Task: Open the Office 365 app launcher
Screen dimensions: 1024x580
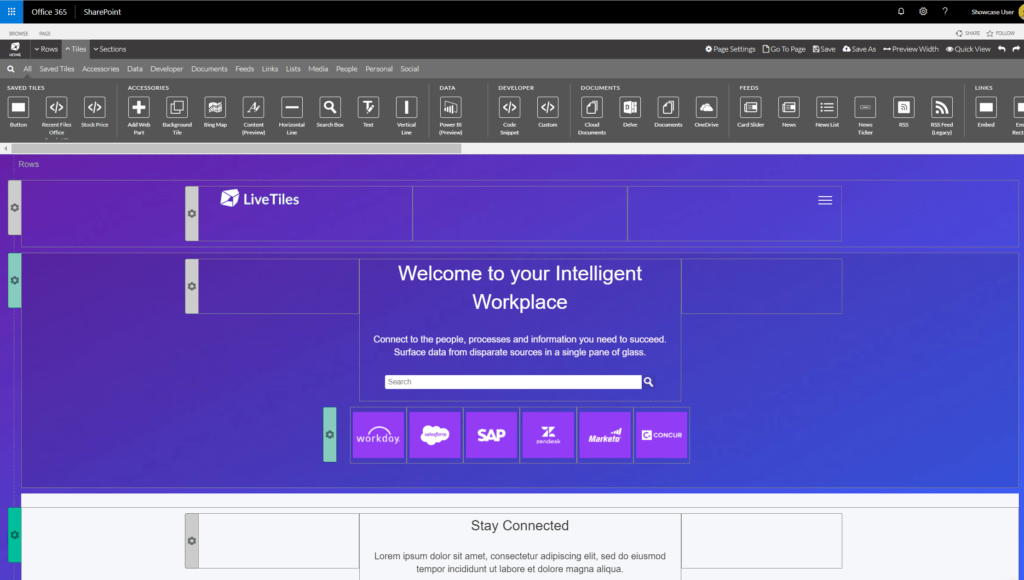Action: [11, 12]
